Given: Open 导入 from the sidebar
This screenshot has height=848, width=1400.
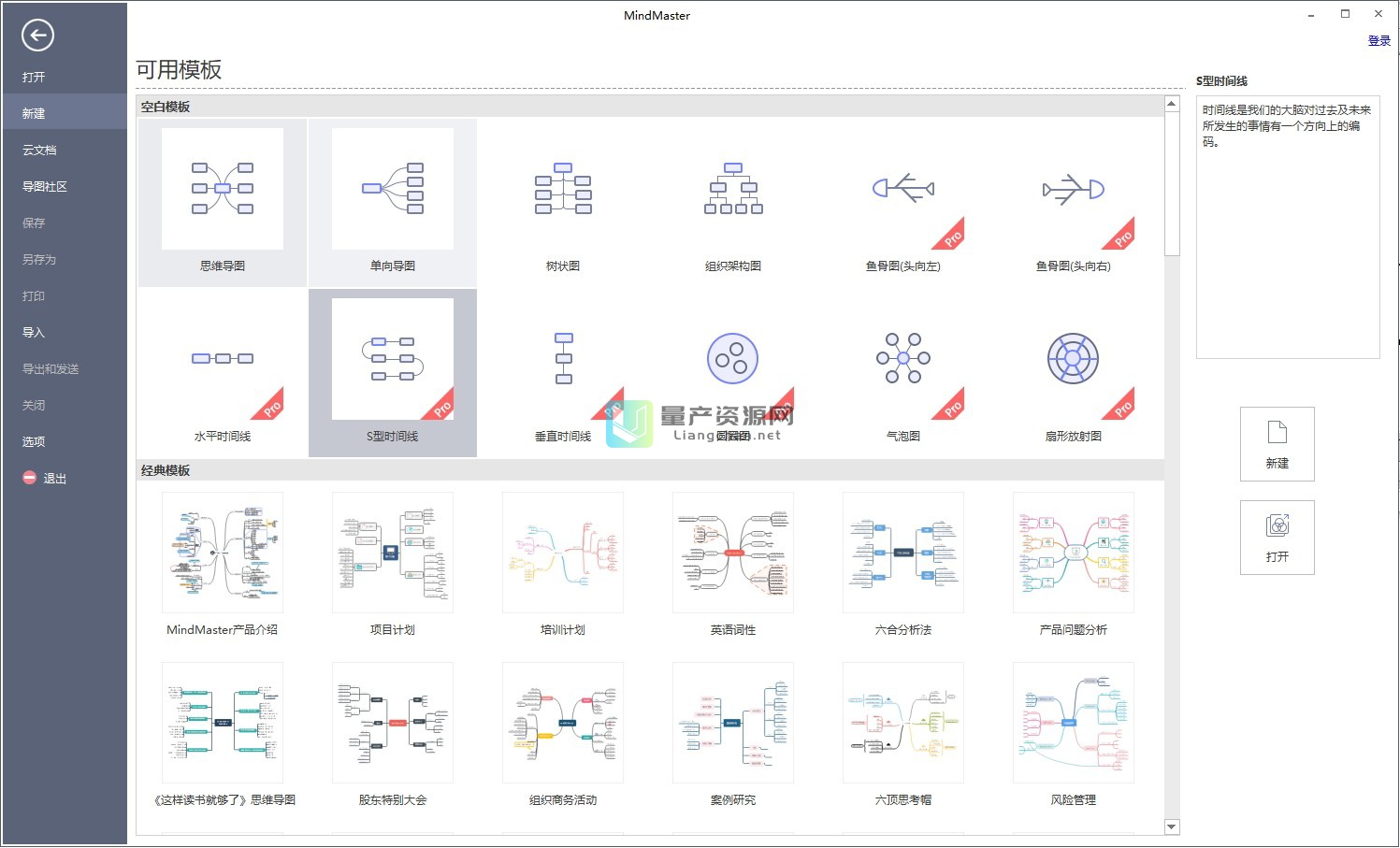Looking at the screenshot, I should pos(64,332).
